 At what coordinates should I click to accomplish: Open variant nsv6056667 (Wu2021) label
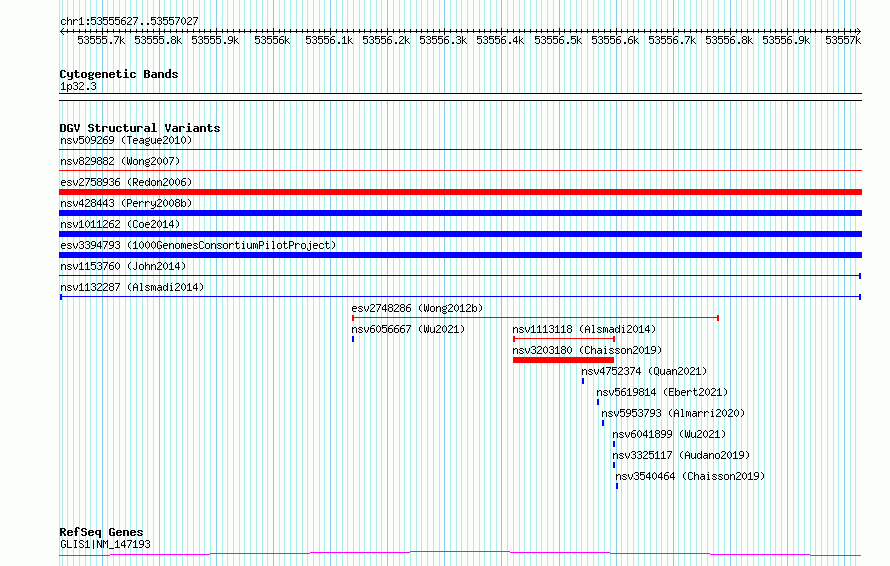tap(408, 329)
